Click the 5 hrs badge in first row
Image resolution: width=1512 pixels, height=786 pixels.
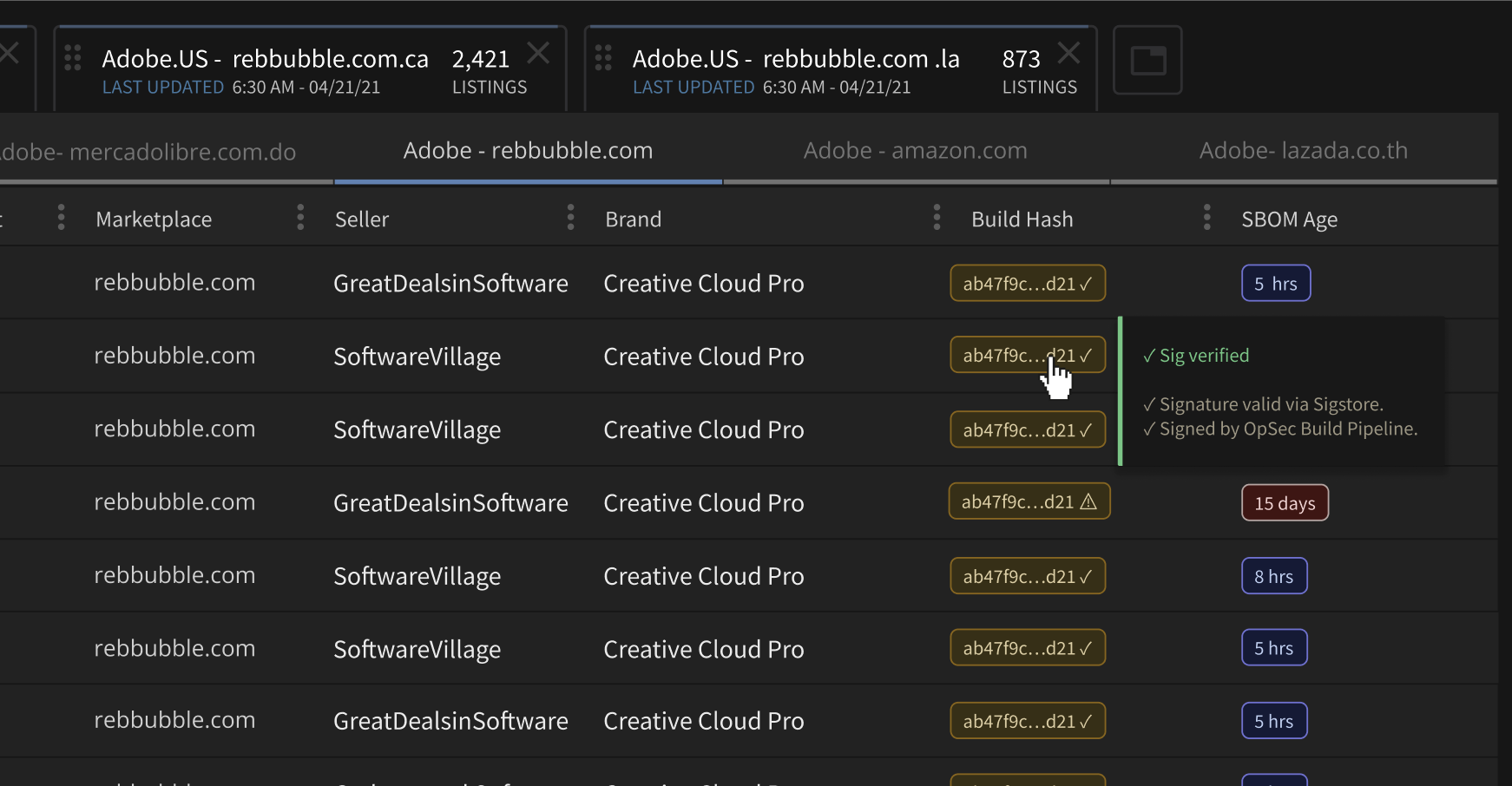[1276, 283]
